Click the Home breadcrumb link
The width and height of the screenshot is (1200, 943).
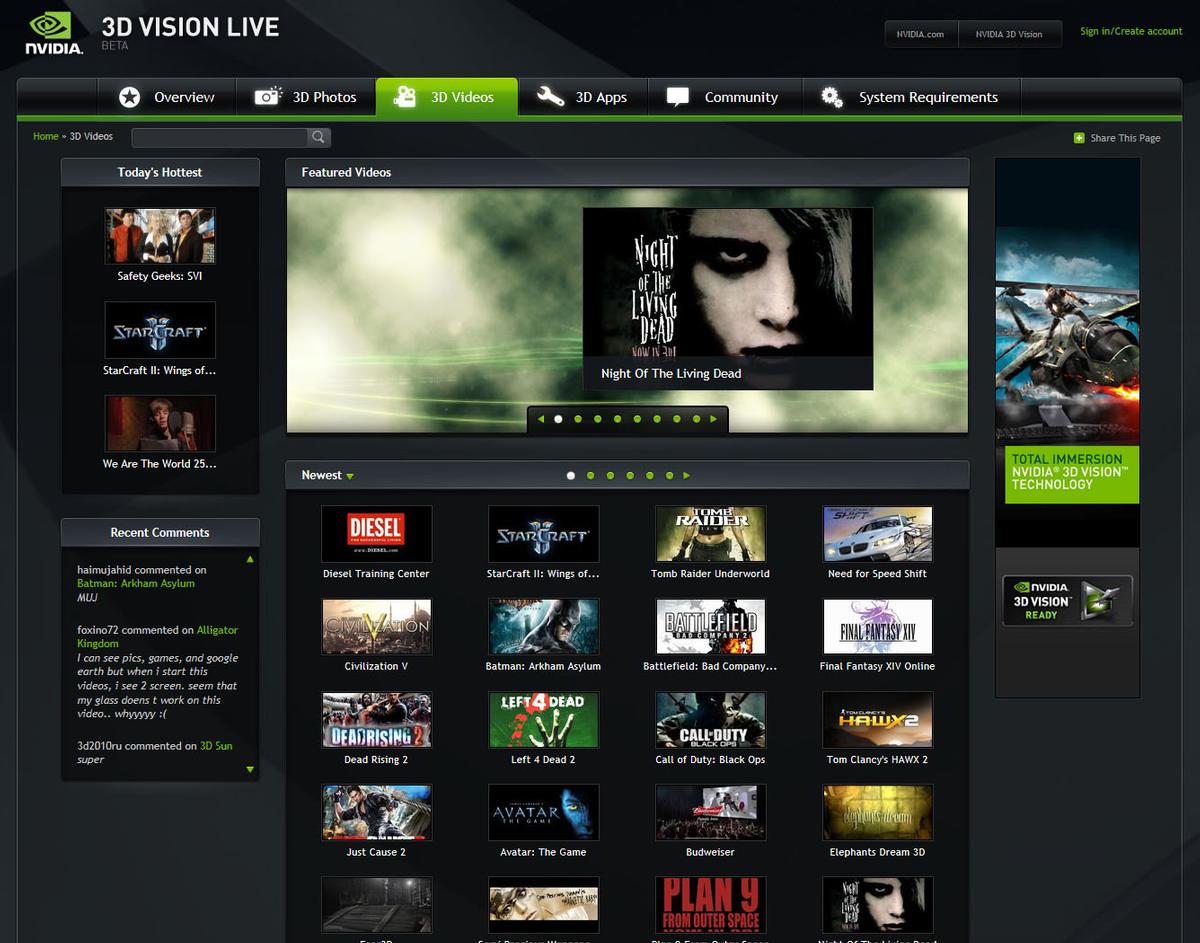(x=46, y=136)
